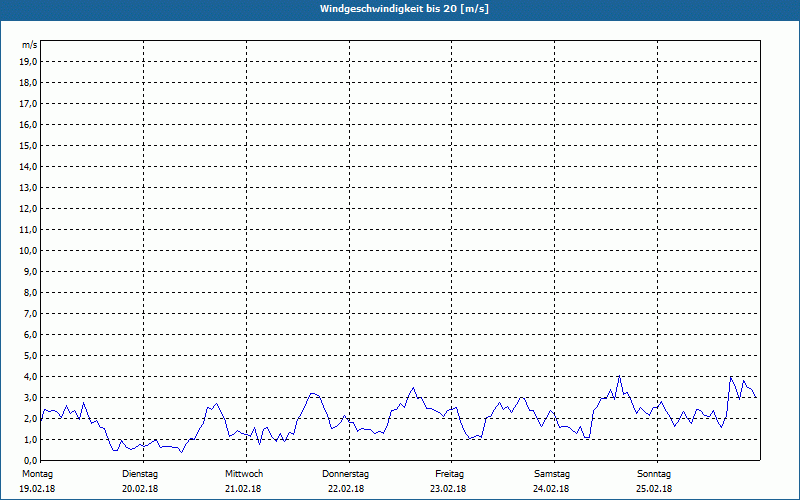Click the 'Freitag' day label
This screenshot has height=500, width=800.
coord(449,474)
